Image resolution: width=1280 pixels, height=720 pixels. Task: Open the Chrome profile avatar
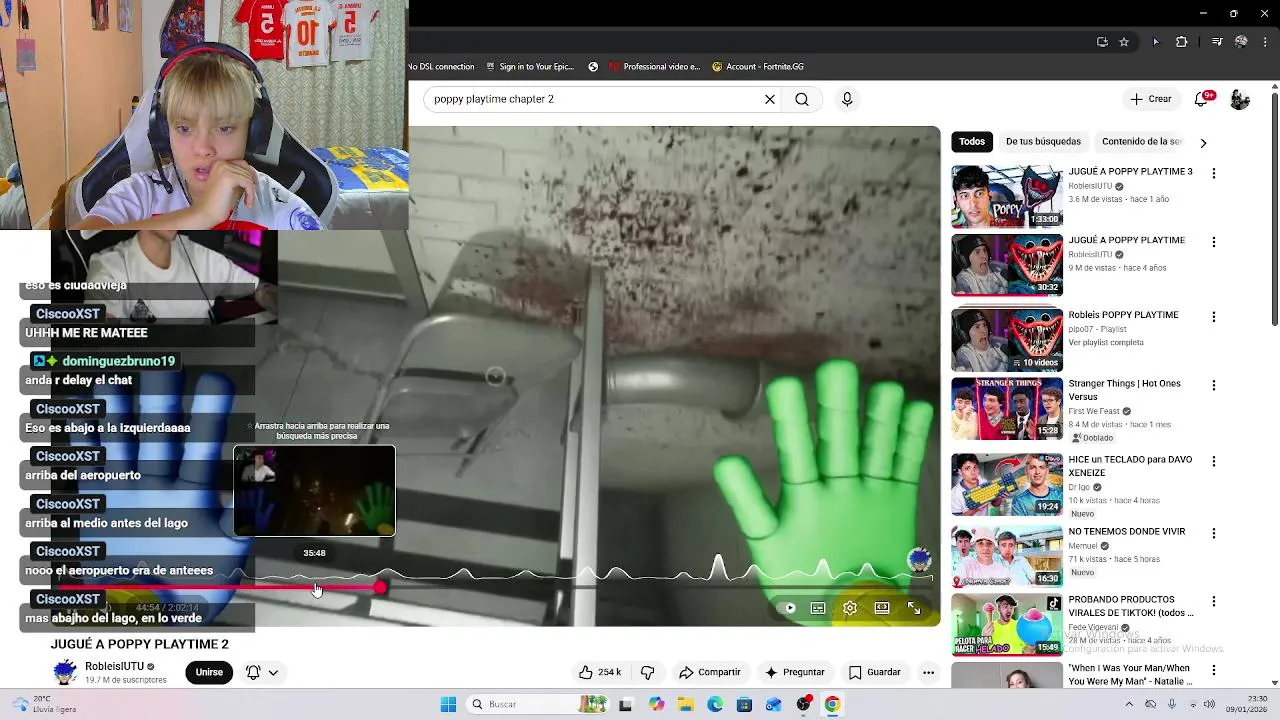(x=1241, y=42)
